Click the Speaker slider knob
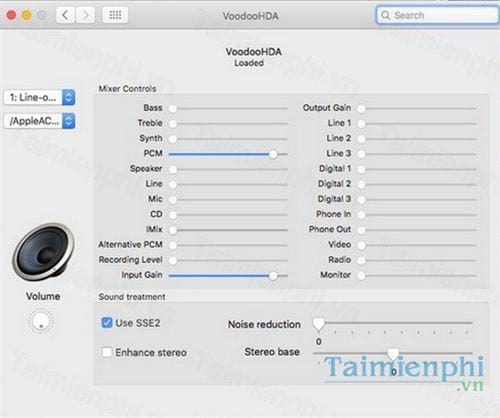This screenshot has height=418, width=500. [x=173, y=169]
